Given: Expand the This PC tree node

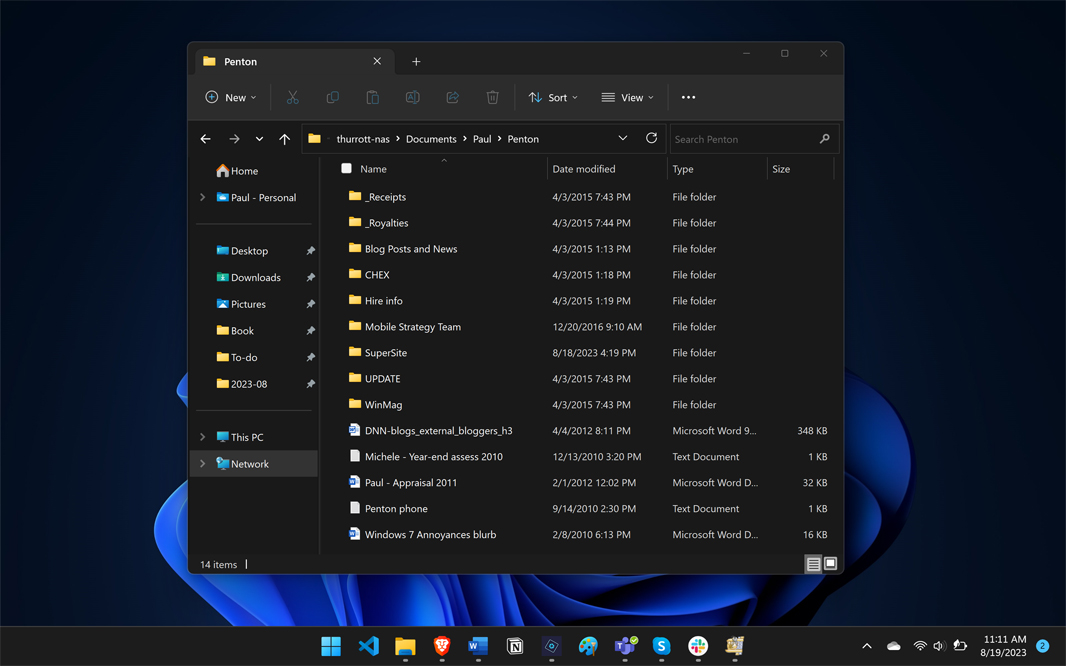Looking at the screenshot, I should 203,437.
